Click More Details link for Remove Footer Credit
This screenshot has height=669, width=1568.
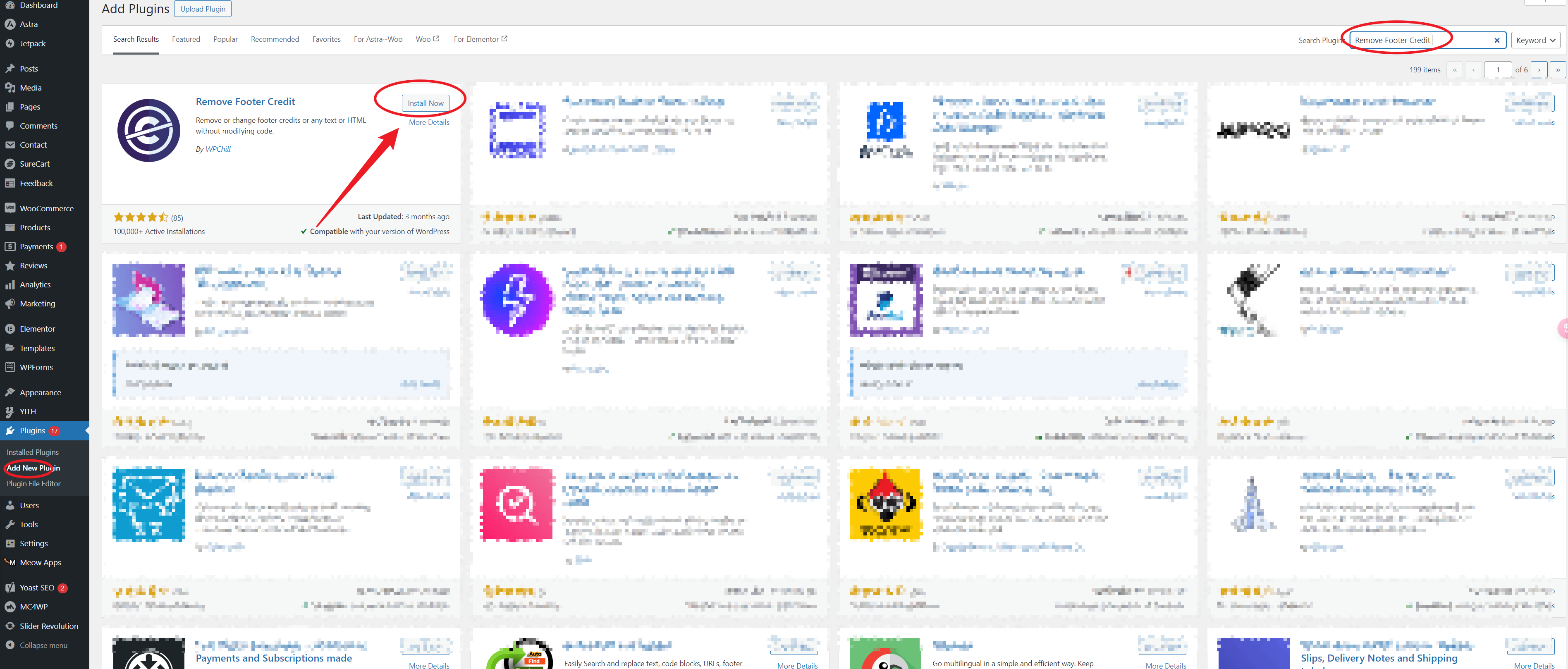429,122
